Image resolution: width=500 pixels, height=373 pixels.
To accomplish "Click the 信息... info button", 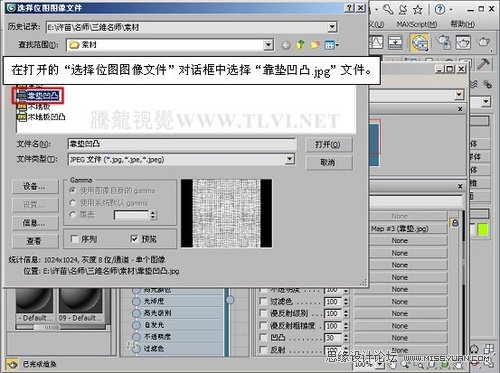I will coord(35,223).
